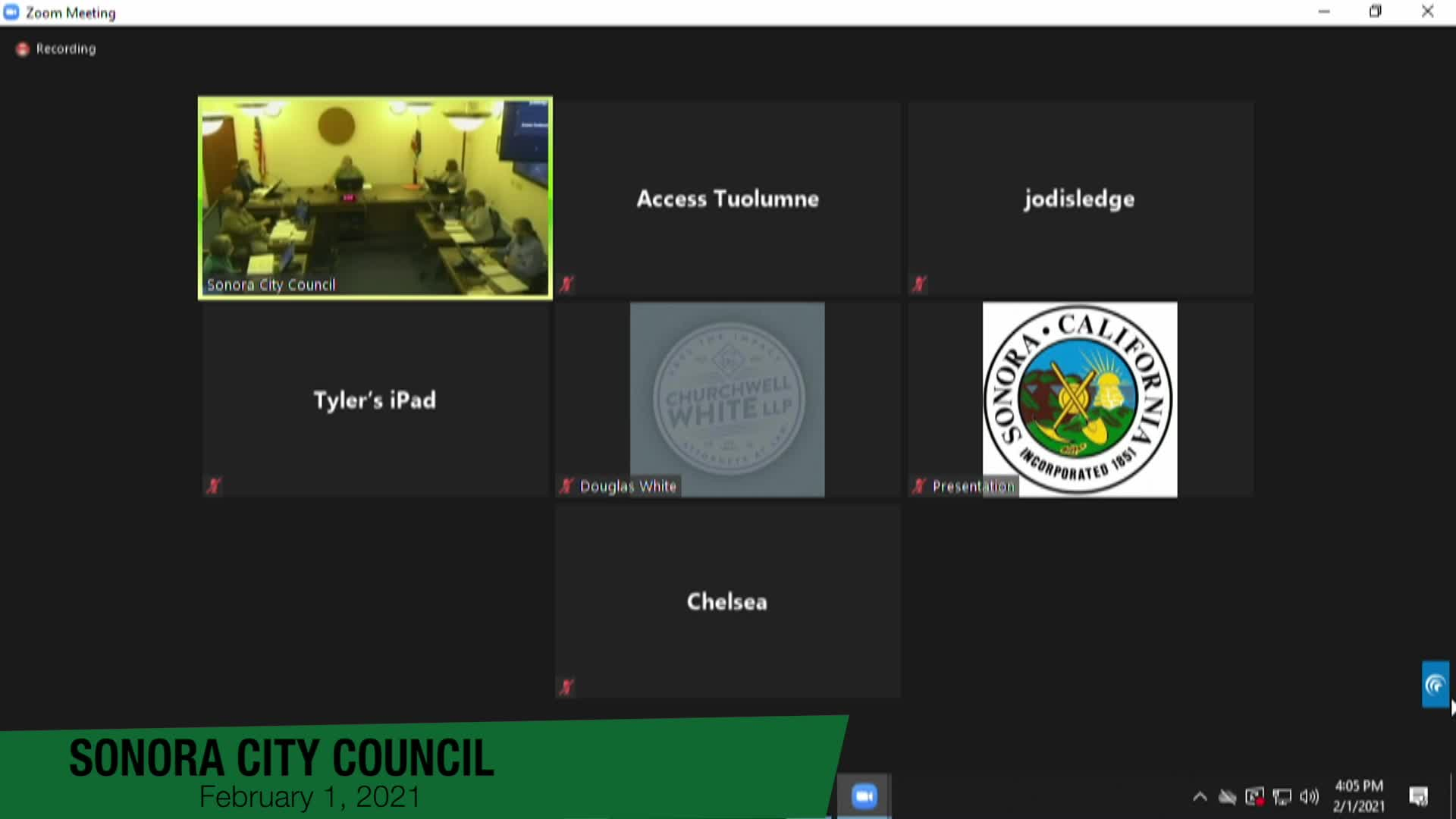This screenshot has width=1456, height=819.
Task: Select the Sonora City Council video tile
Action: (375, 197)
